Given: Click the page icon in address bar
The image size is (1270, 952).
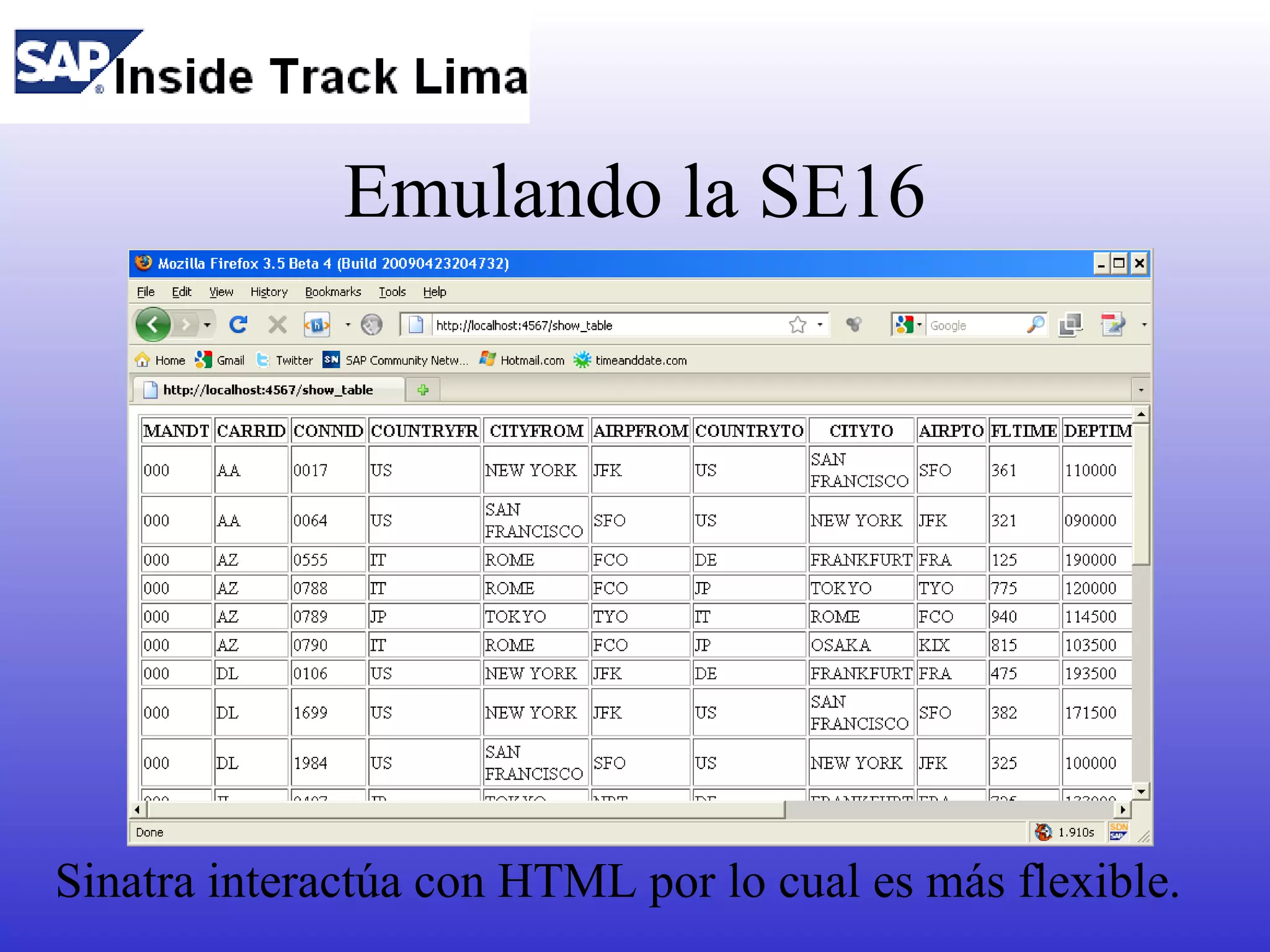Looking at the screenshot, I should click(416, 324).
